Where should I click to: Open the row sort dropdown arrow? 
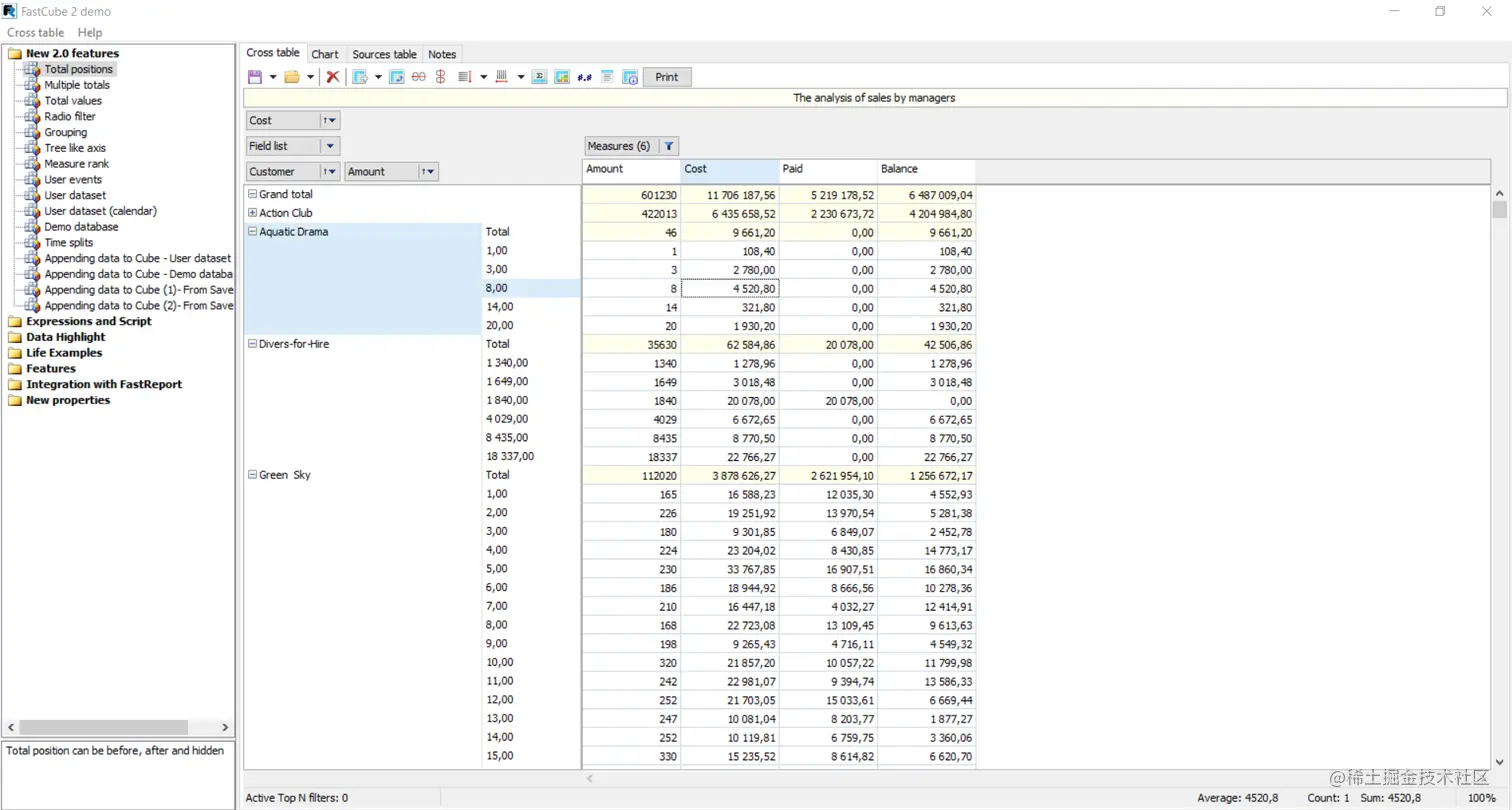coord(483,77)
